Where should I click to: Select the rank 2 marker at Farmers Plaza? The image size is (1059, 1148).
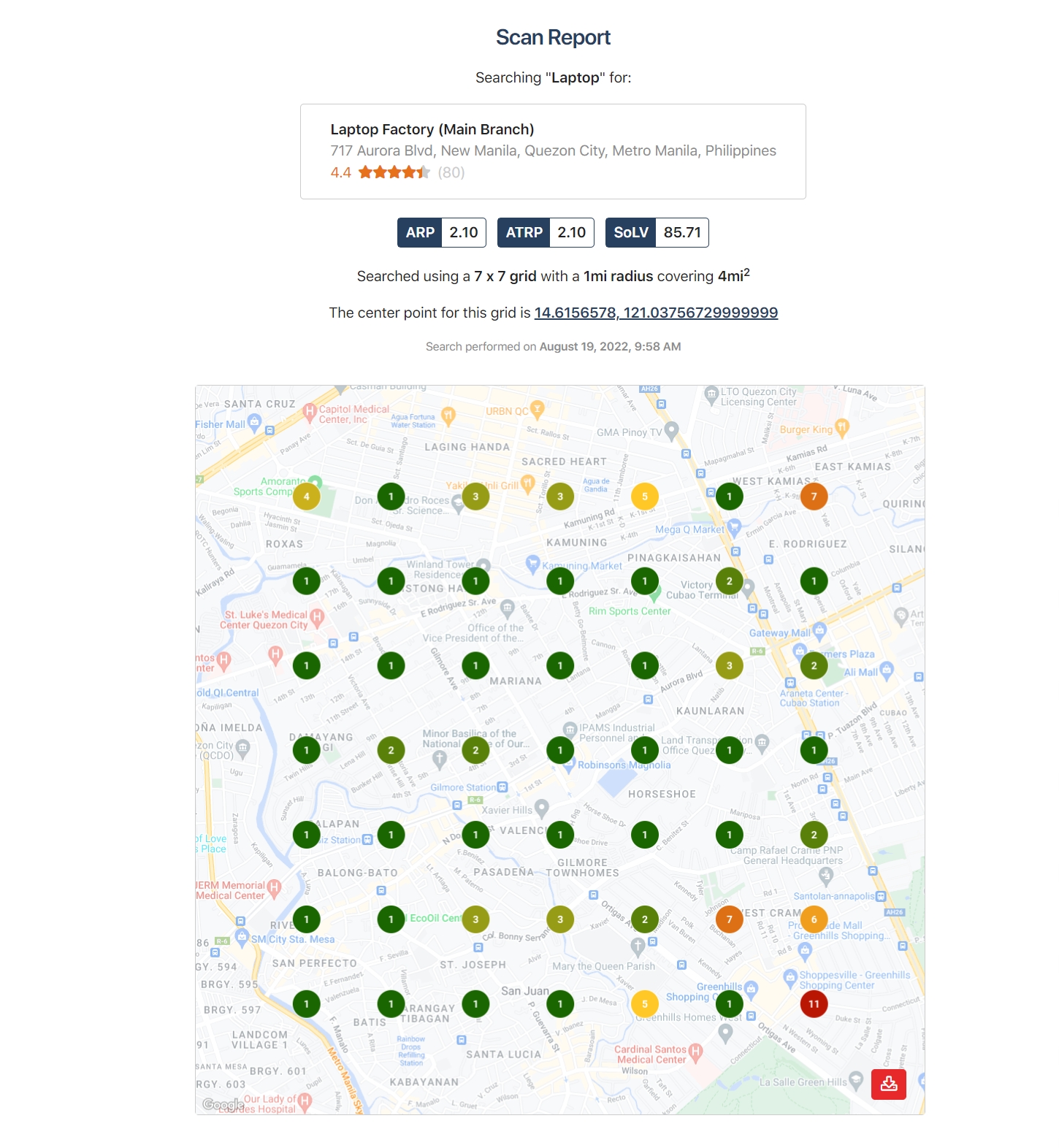coord(814,665)
